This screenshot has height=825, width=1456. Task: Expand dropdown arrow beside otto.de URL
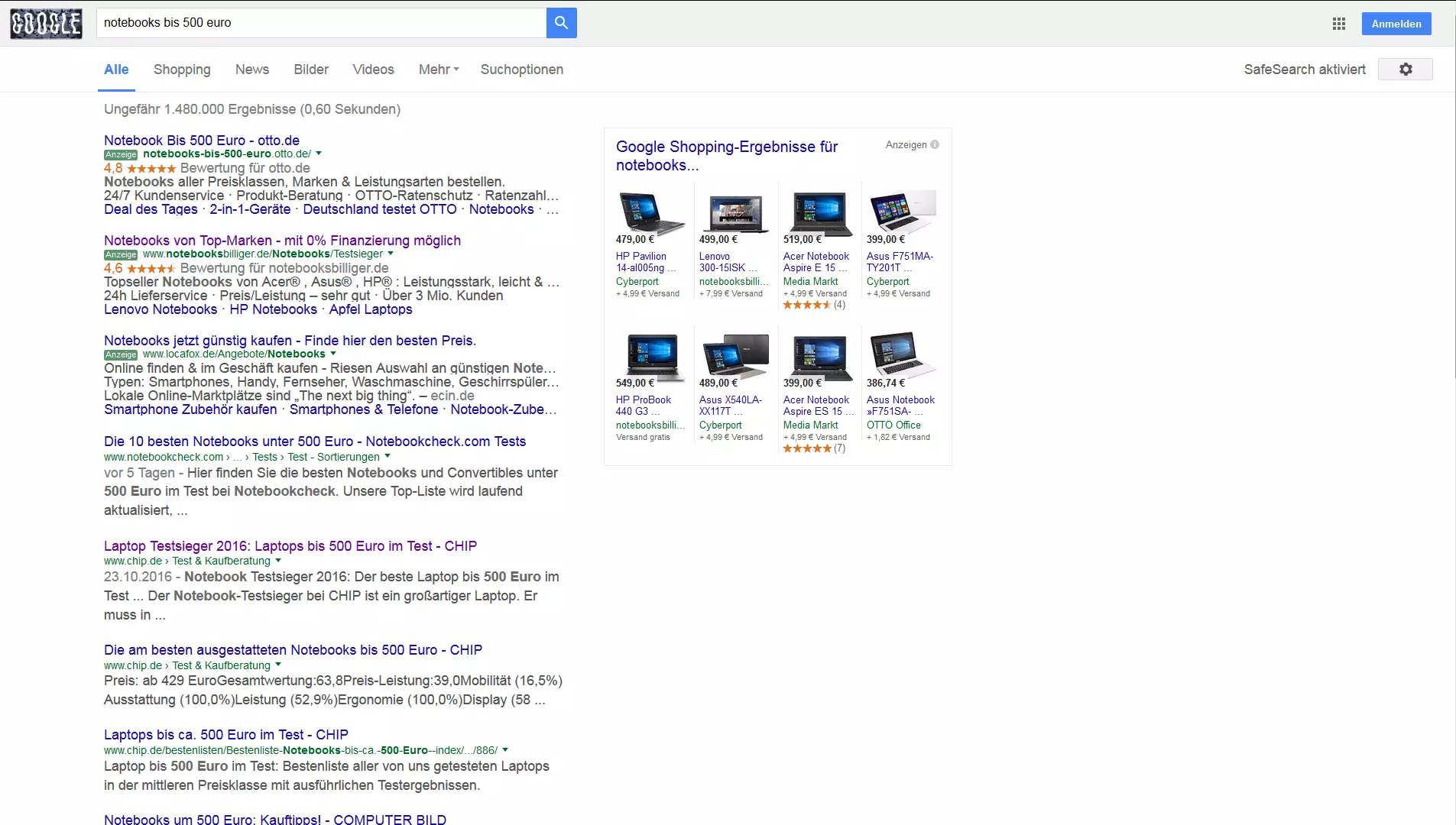point(319,154)
